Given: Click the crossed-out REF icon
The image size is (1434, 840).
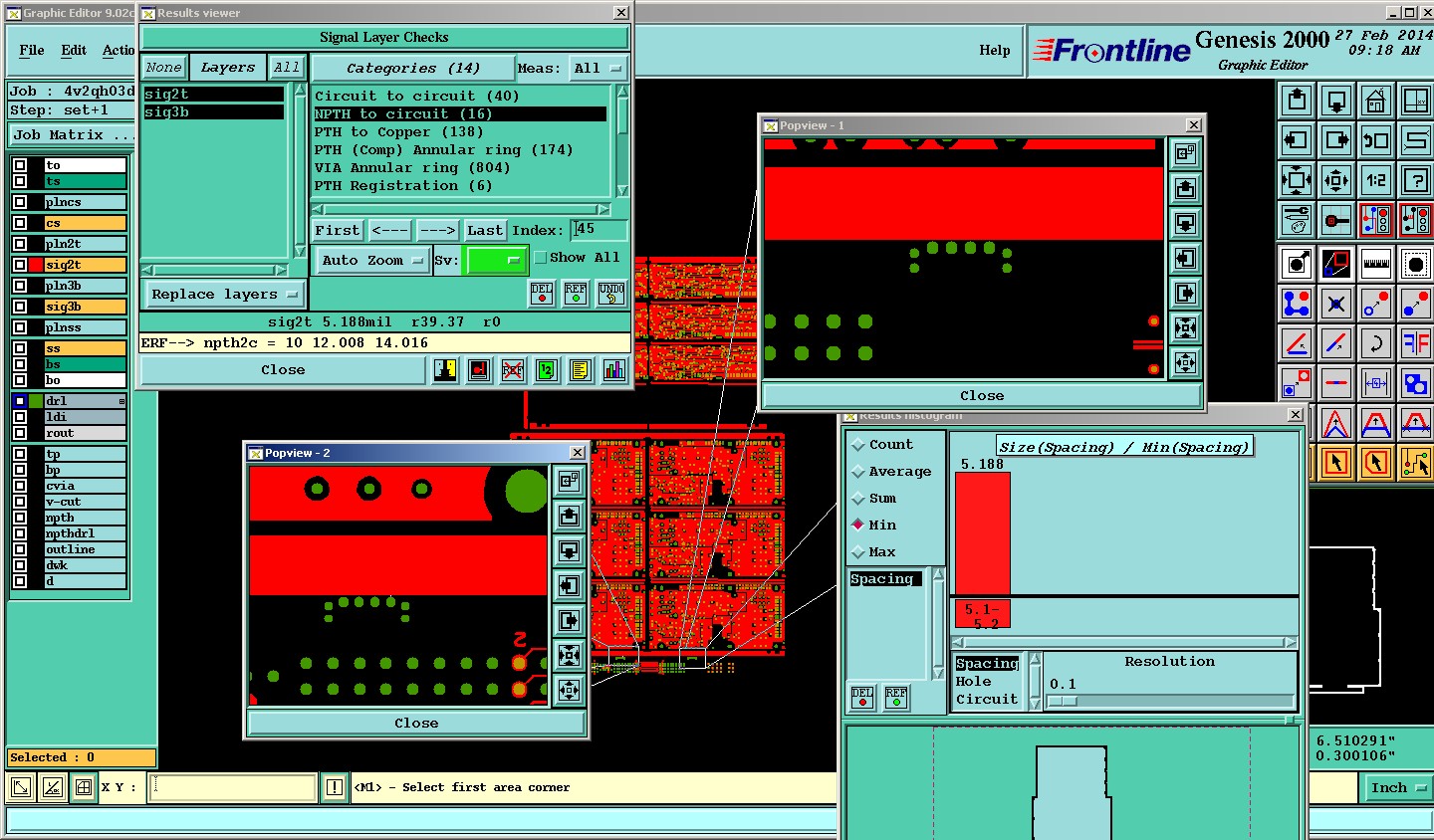Looking at the screenshot, I should (x=513, y=370).
